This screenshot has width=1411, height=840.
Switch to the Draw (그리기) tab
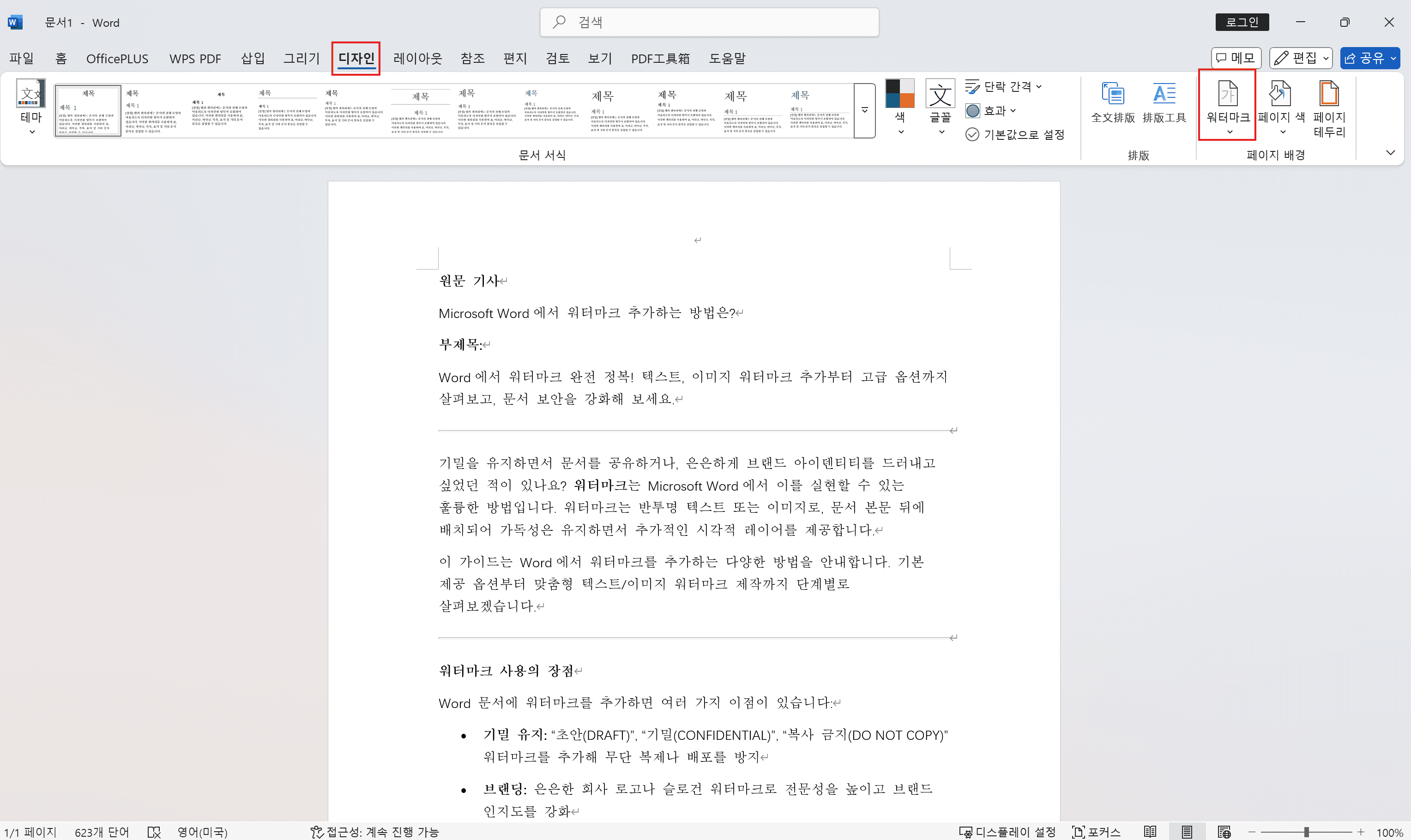pos(301,58)
